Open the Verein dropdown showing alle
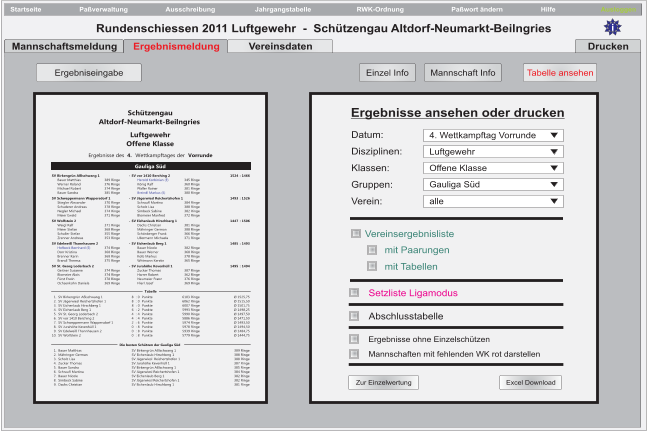This screenshot has height=432, width=647. [493, 201]
